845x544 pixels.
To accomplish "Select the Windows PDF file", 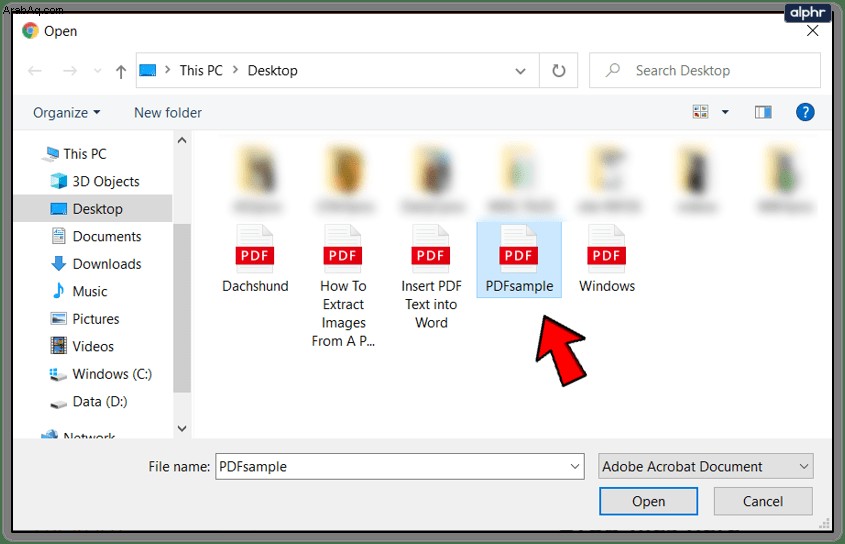I will coord(607,259).
